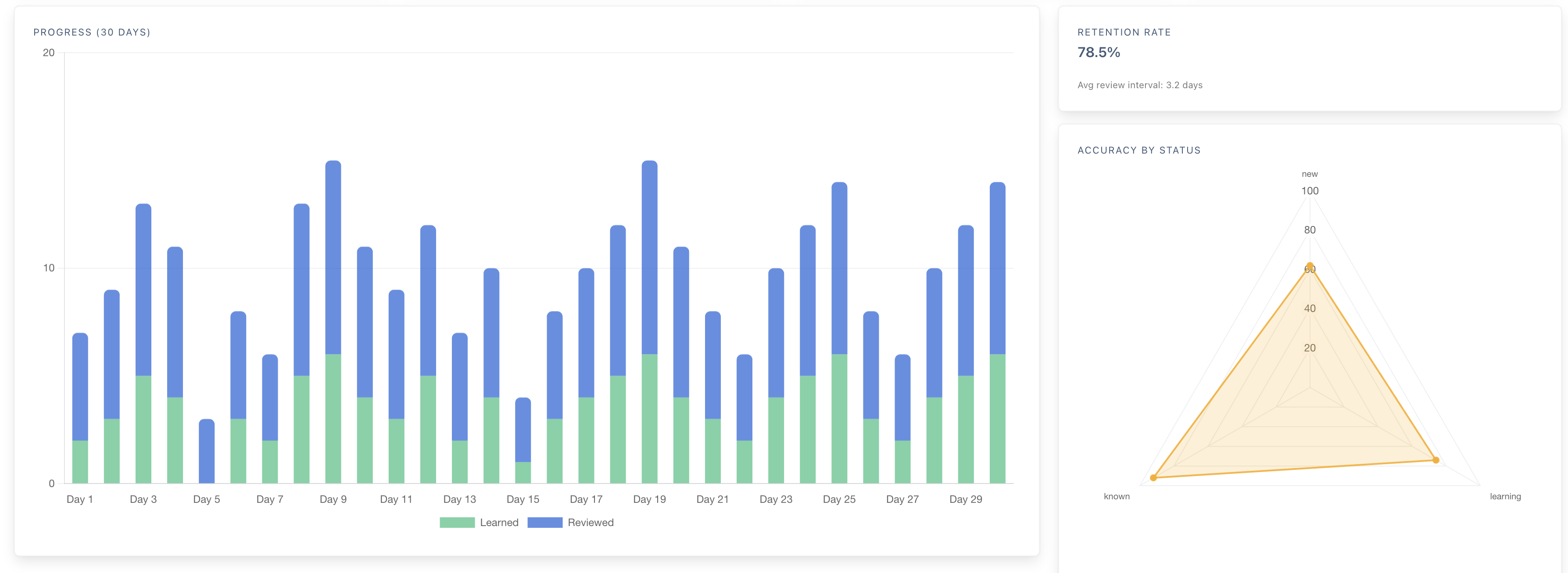
Task: Click the Day 1 green Learned bar
Action: tap(80, 462)
